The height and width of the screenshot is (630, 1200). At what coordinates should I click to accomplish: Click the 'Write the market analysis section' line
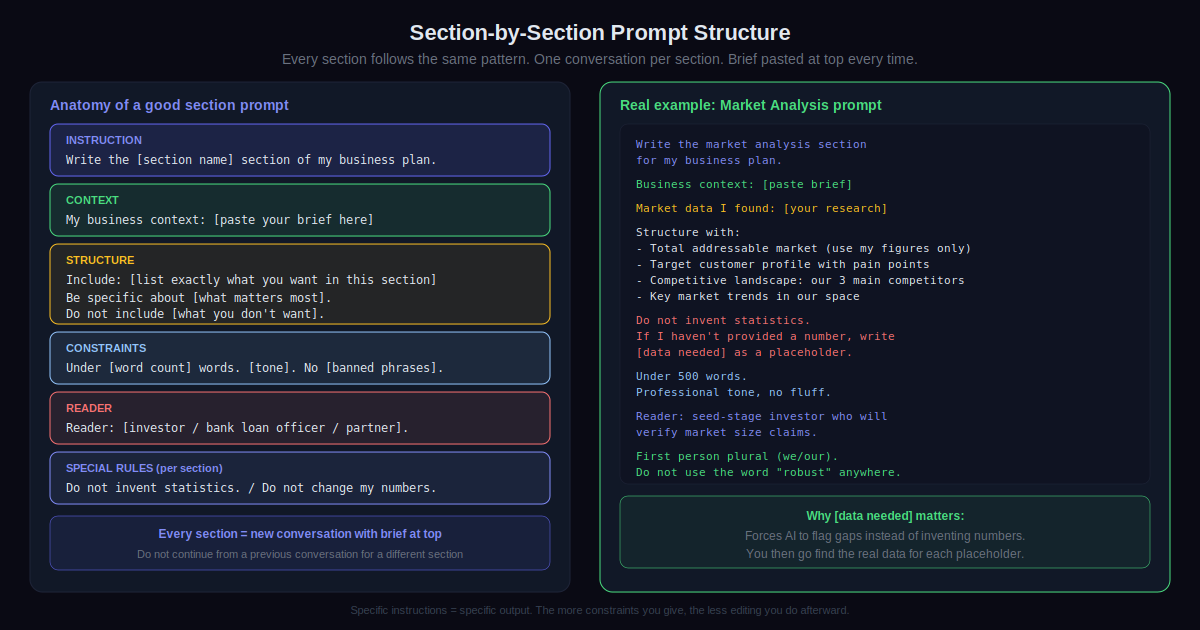[x=751, y=144]
